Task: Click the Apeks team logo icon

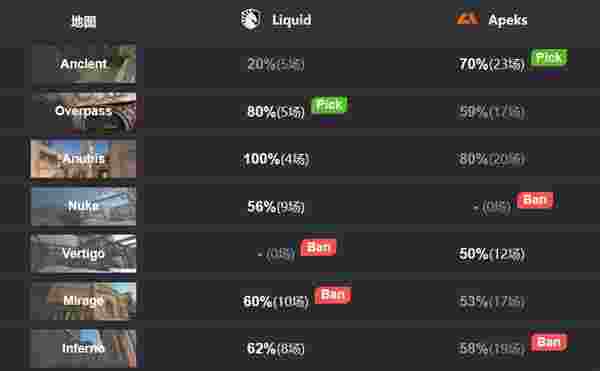Action: [468, 18]
